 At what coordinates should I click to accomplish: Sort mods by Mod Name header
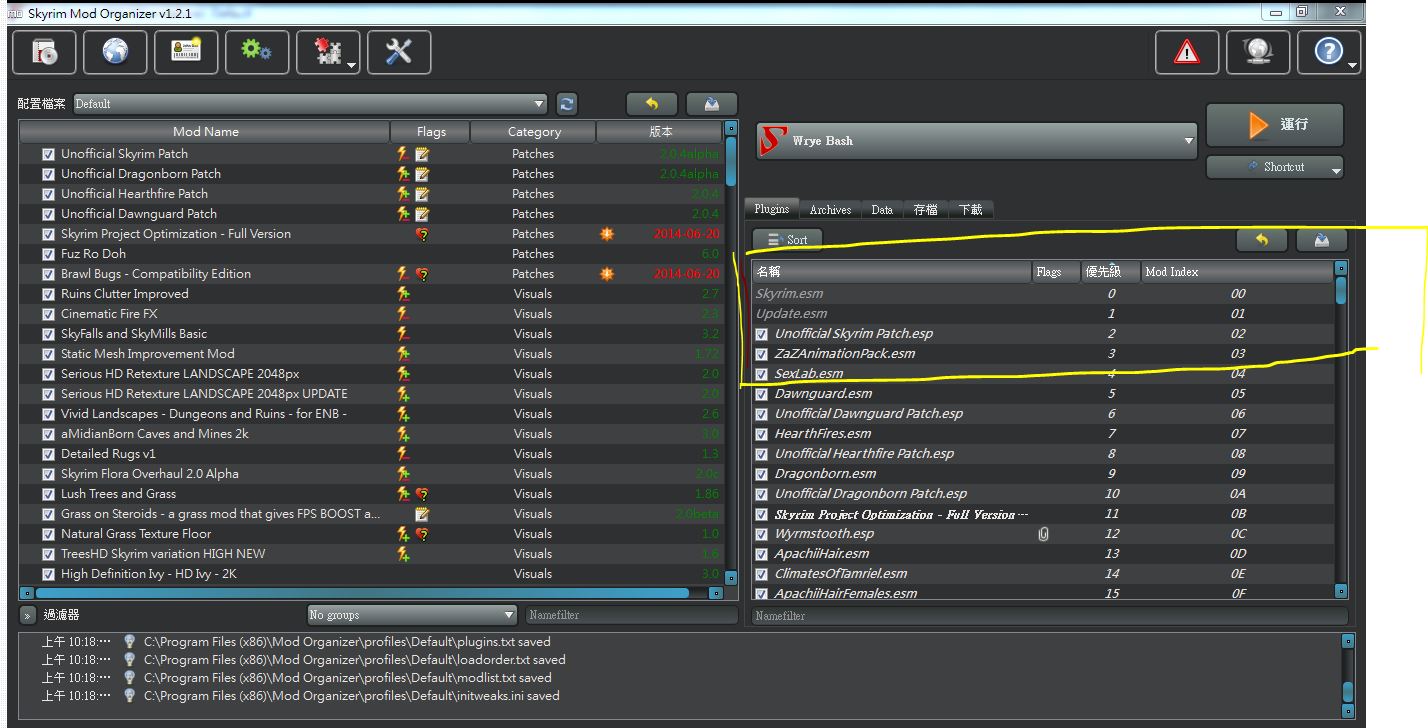coord(205,132)
